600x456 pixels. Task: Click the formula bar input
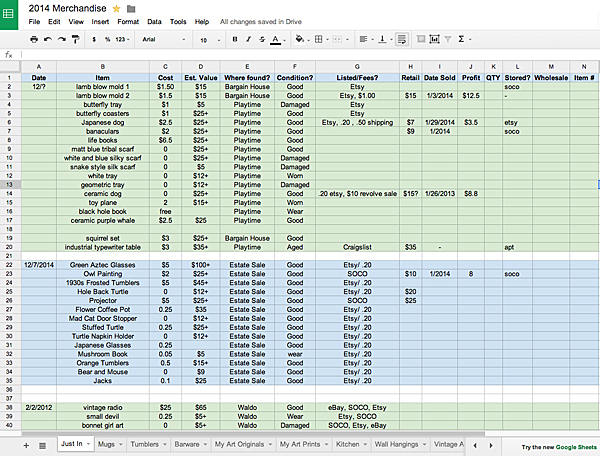[x=310, y=55]
